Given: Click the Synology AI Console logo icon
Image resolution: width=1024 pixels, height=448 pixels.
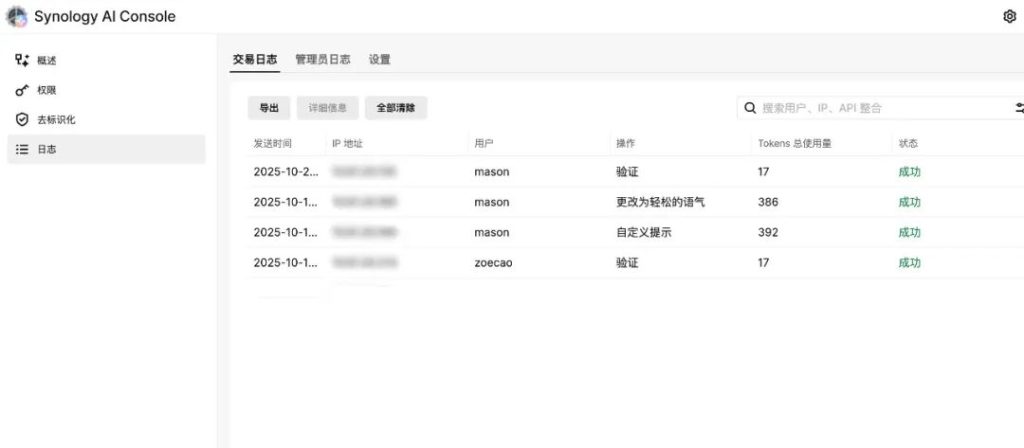Looking at the screenshot, I should (17, 16).
